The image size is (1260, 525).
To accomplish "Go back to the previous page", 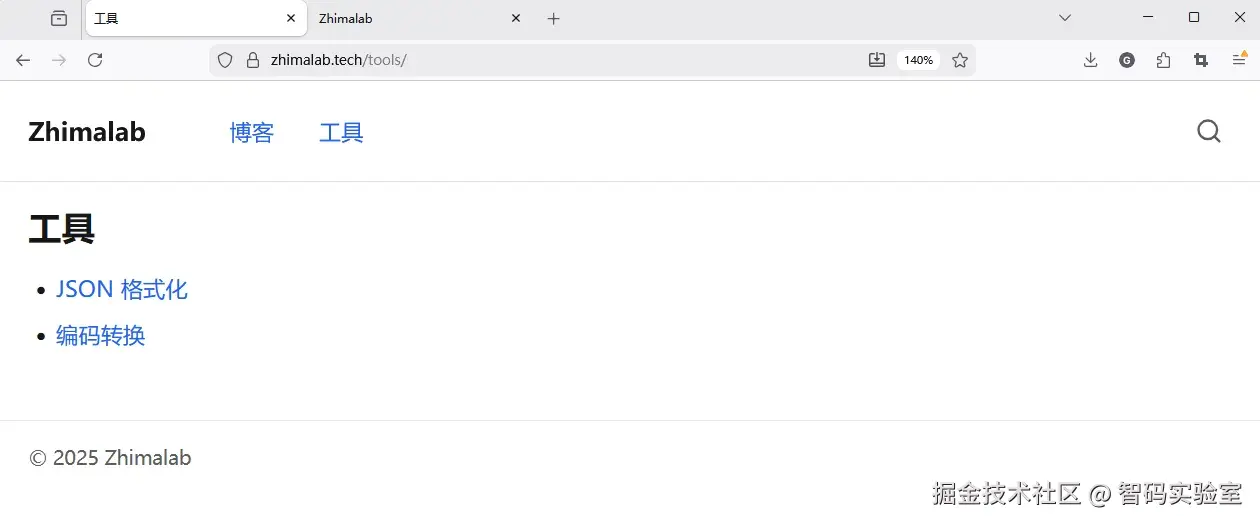I will point(23,60).
